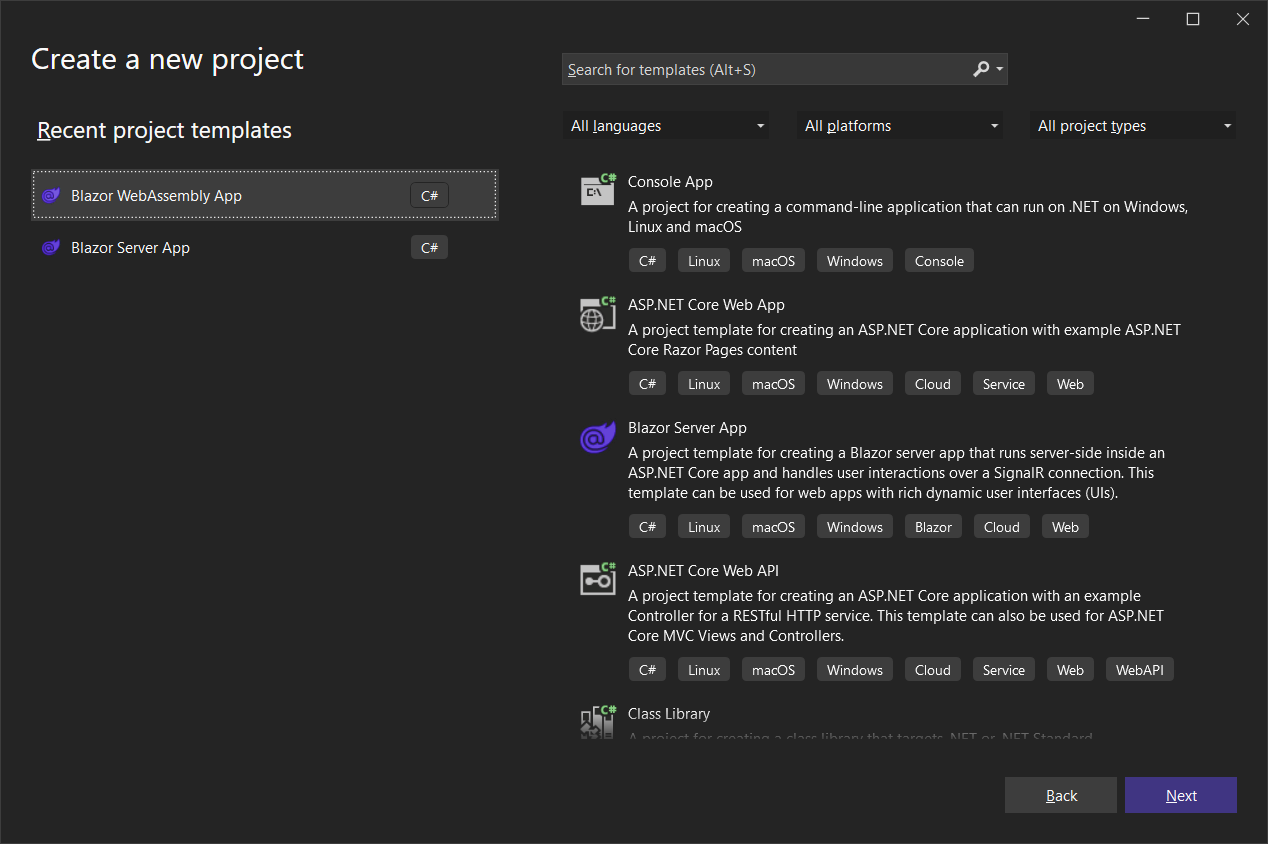Open the search options dropdown arrow
Screen dimensions: 1268x844
tap(999, 70)
